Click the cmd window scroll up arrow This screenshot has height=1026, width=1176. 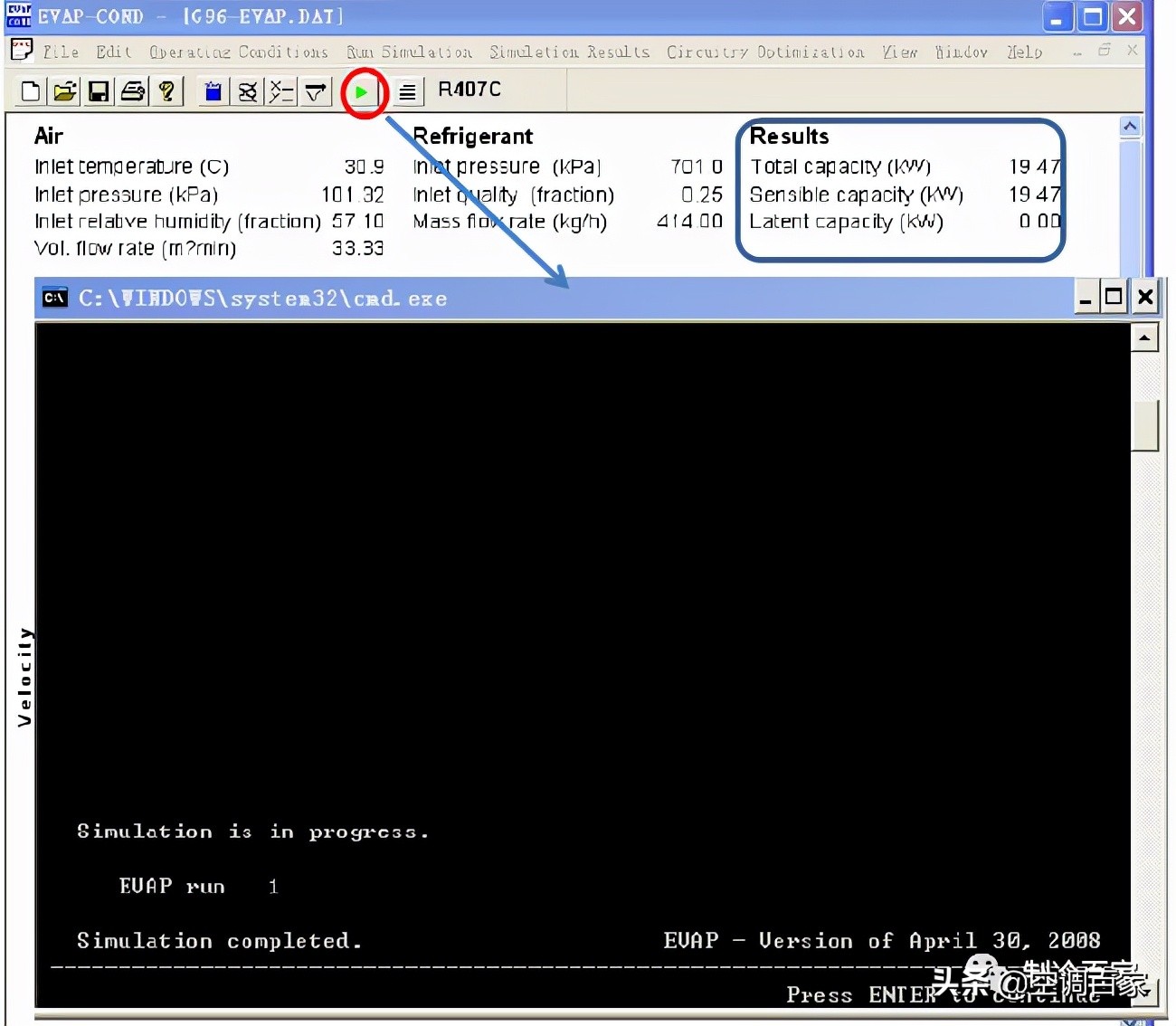[1144, 338]
